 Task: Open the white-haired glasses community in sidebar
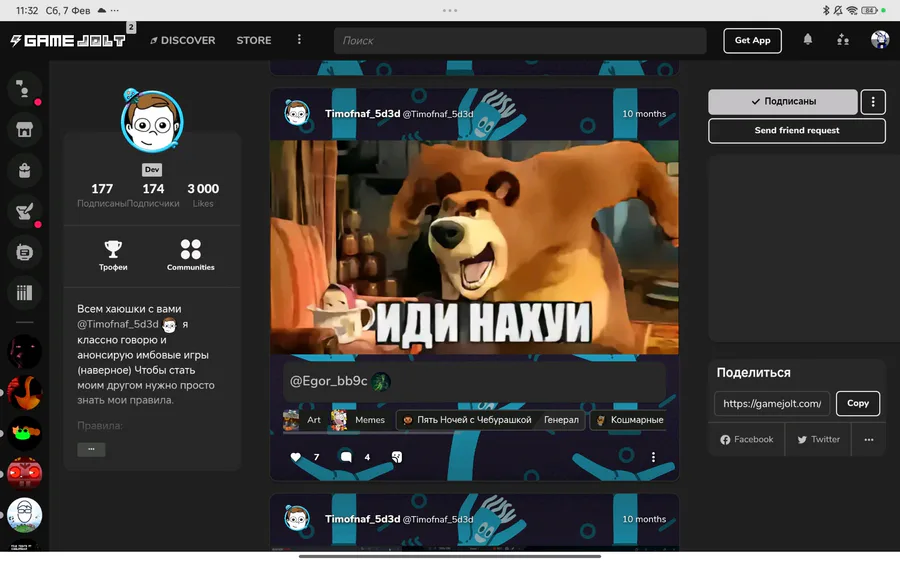tap(24, 515)
